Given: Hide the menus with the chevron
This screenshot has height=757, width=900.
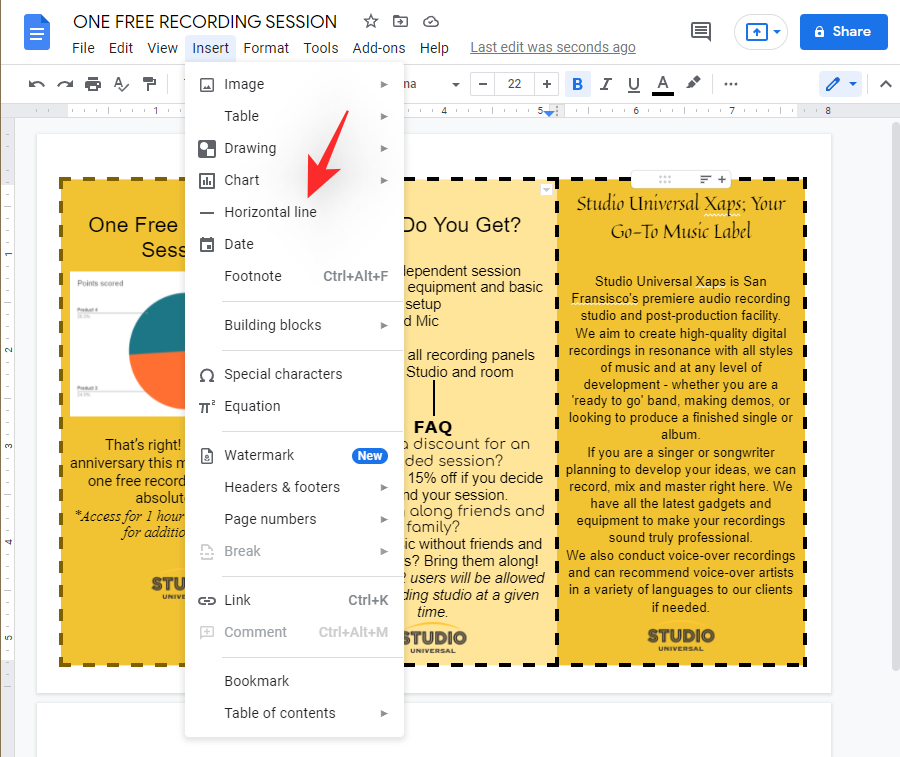Looking at the screenshot, I should point(886,84).
